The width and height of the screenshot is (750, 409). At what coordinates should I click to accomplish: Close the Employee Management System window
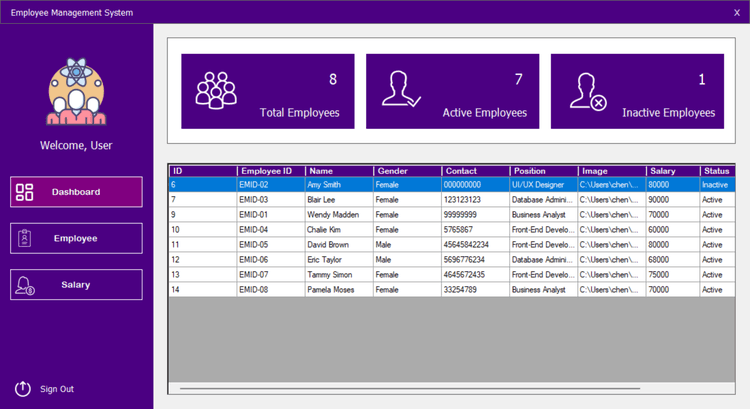737,13
